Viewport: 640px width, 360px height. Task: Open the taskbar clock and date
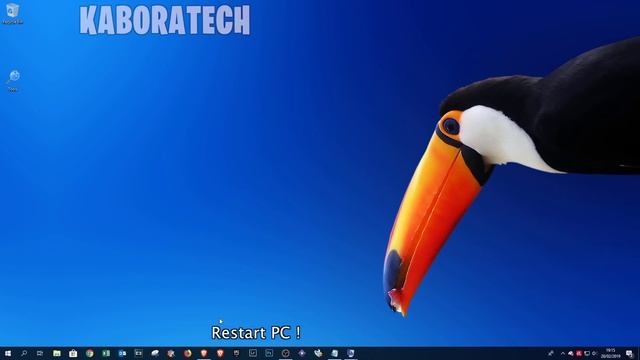point(611,353)
